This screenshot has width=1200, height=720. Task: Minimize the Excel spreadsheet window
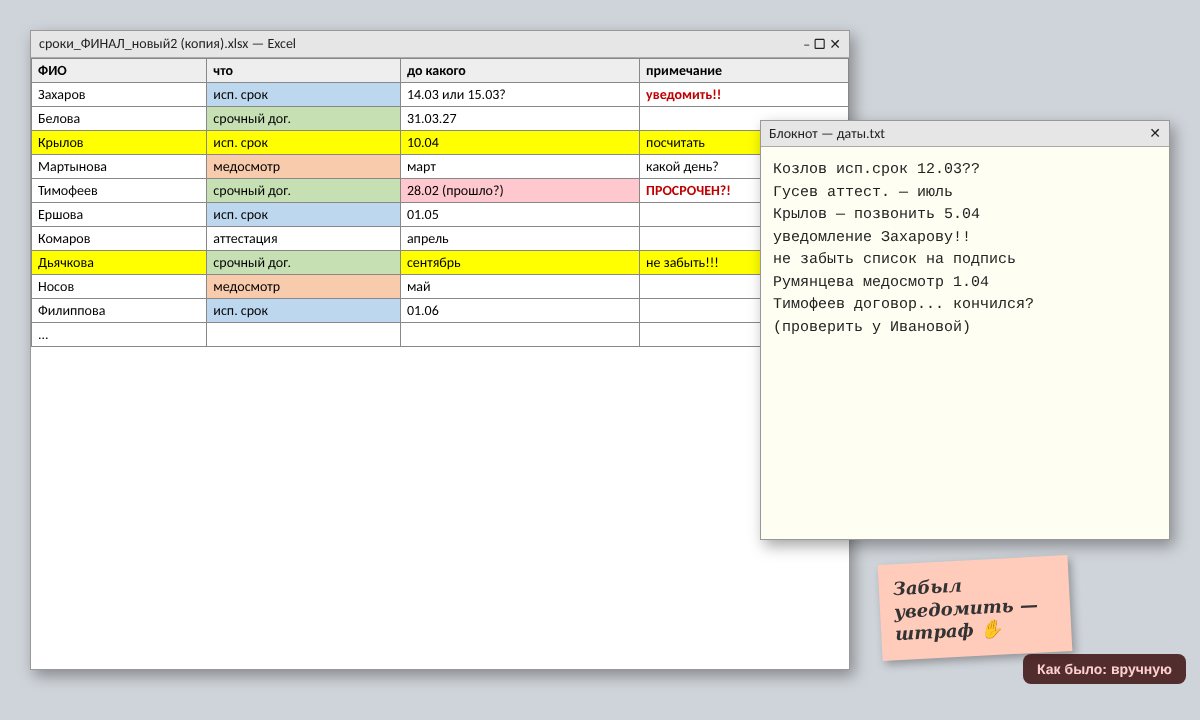click(806, 44)
